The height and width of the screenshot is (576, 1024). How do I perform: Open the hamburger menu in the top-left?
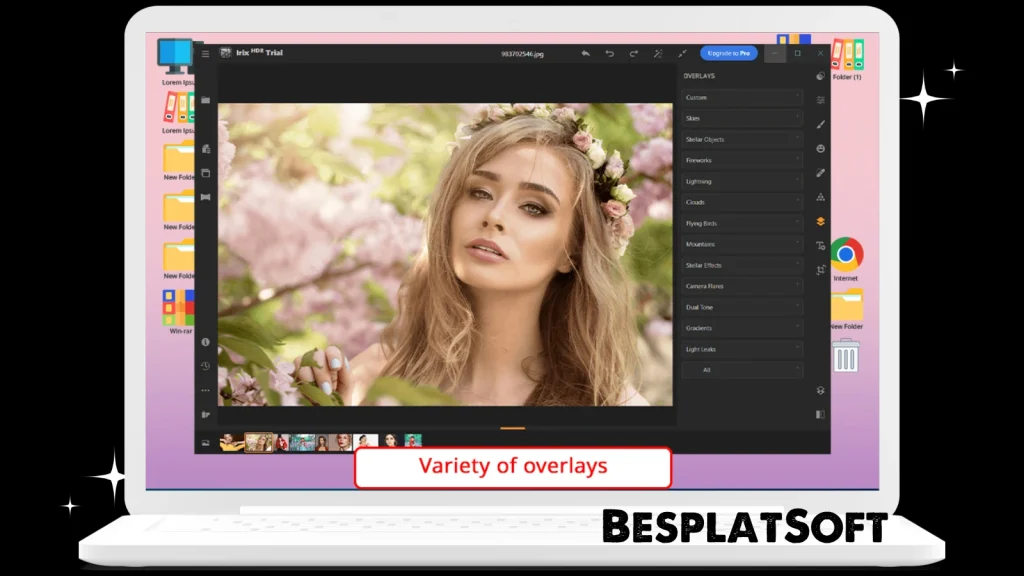point(207,53)
